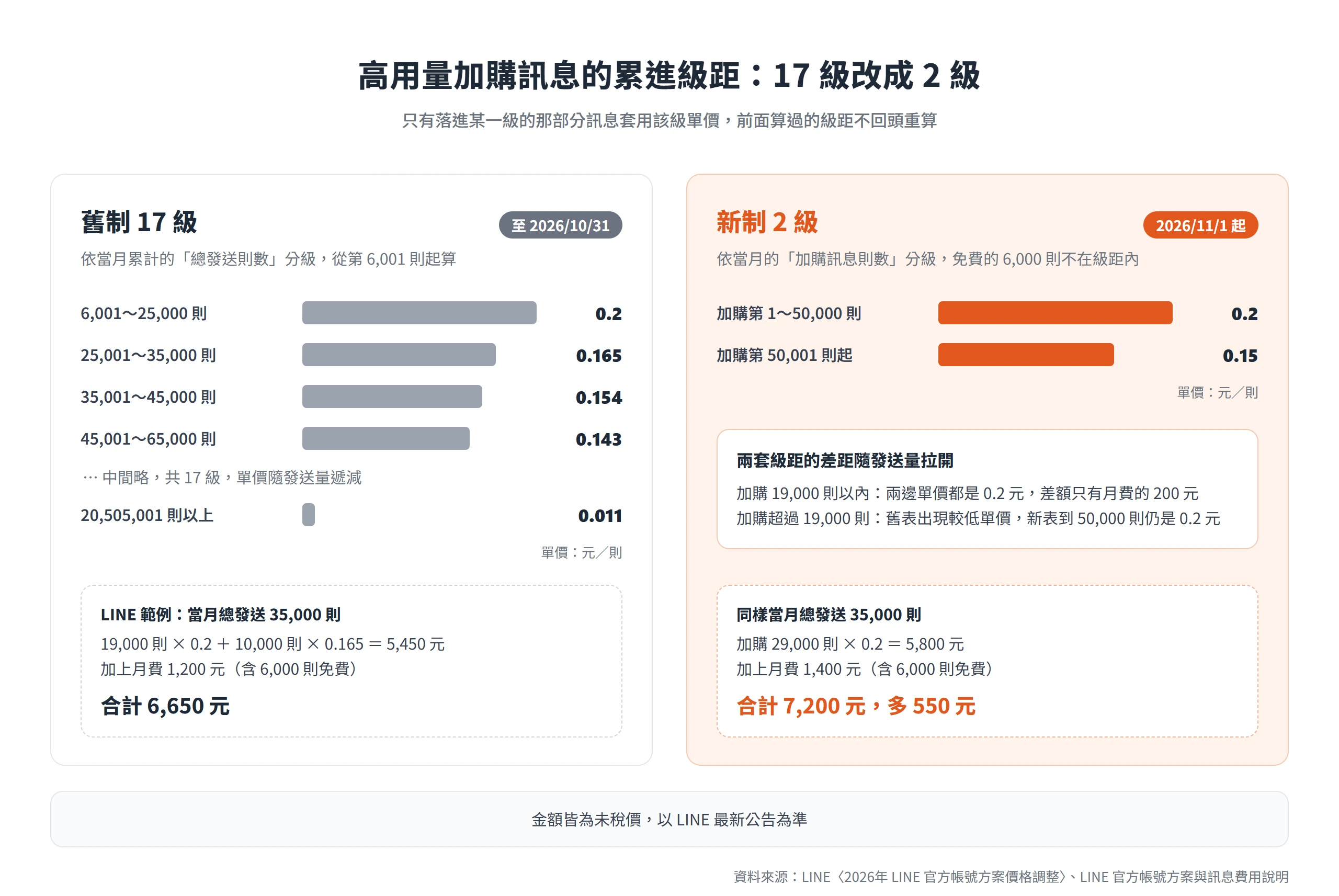Click the orange bar for 加購第 50,001 則起
Screen dimensions: 1339x896
click(1025, 354)
